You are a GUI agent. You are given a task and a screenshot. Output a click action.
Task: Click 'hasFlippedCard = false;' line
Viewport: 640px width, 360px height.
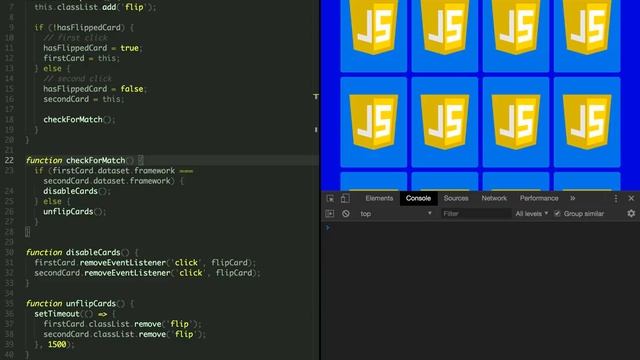coord(95,89)
